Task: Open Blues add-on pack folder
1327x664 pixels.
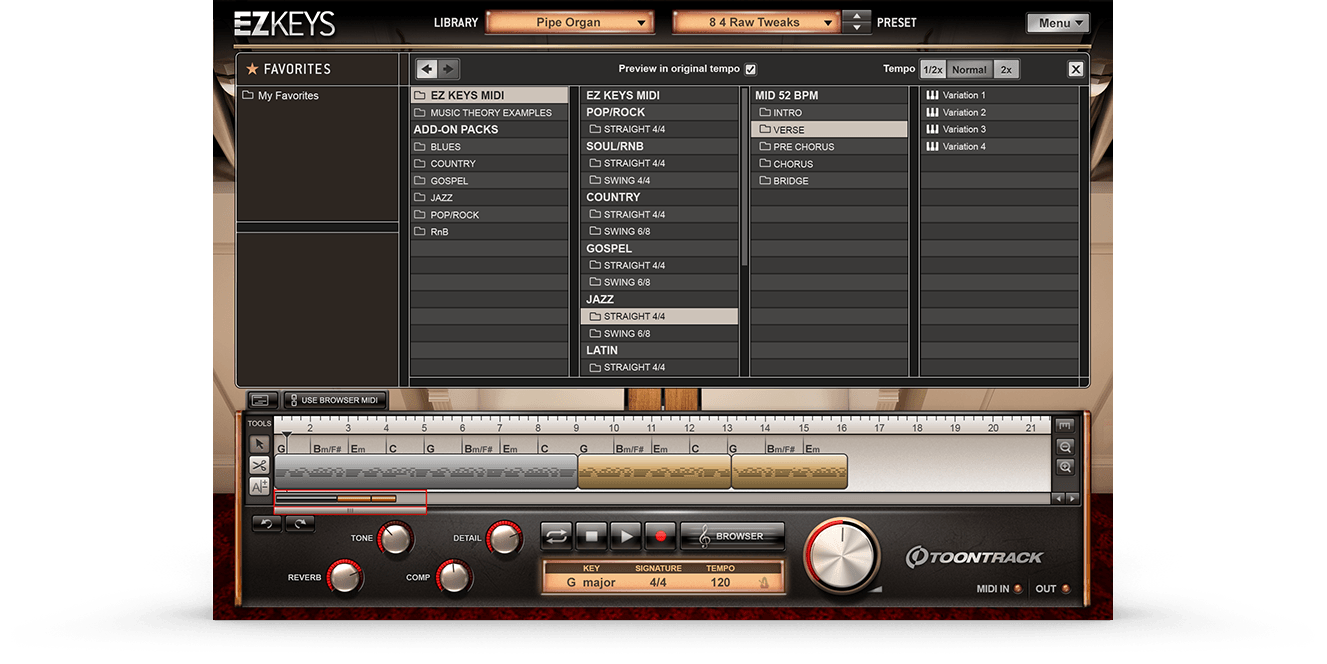Action: (x=489, y=146)
